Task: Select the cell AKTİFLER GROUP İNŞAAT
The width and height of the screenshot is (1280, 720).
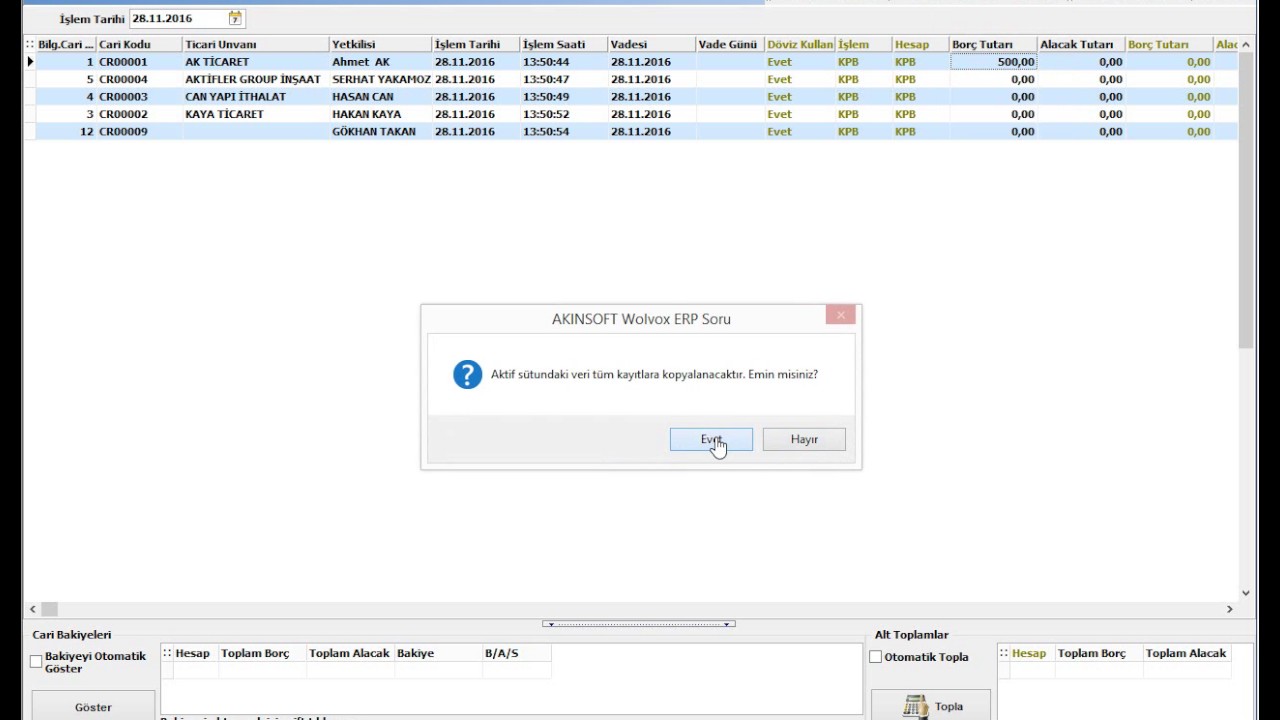Action: [255, 79]
